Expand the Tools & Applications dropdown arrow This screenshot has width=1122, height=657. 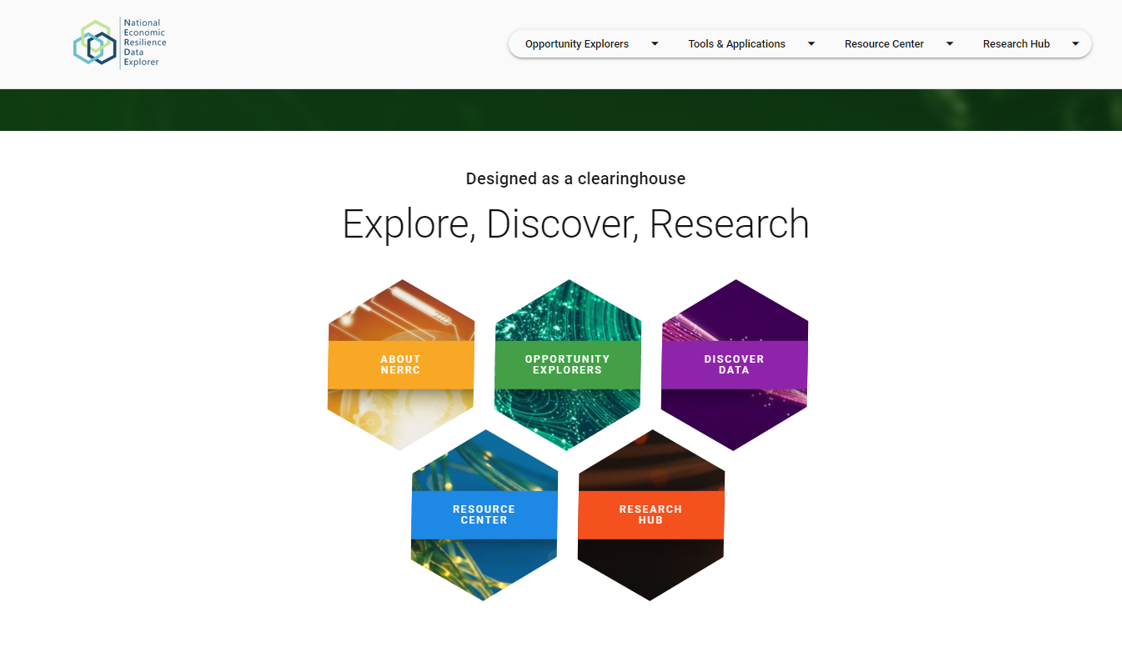point(811,44)
